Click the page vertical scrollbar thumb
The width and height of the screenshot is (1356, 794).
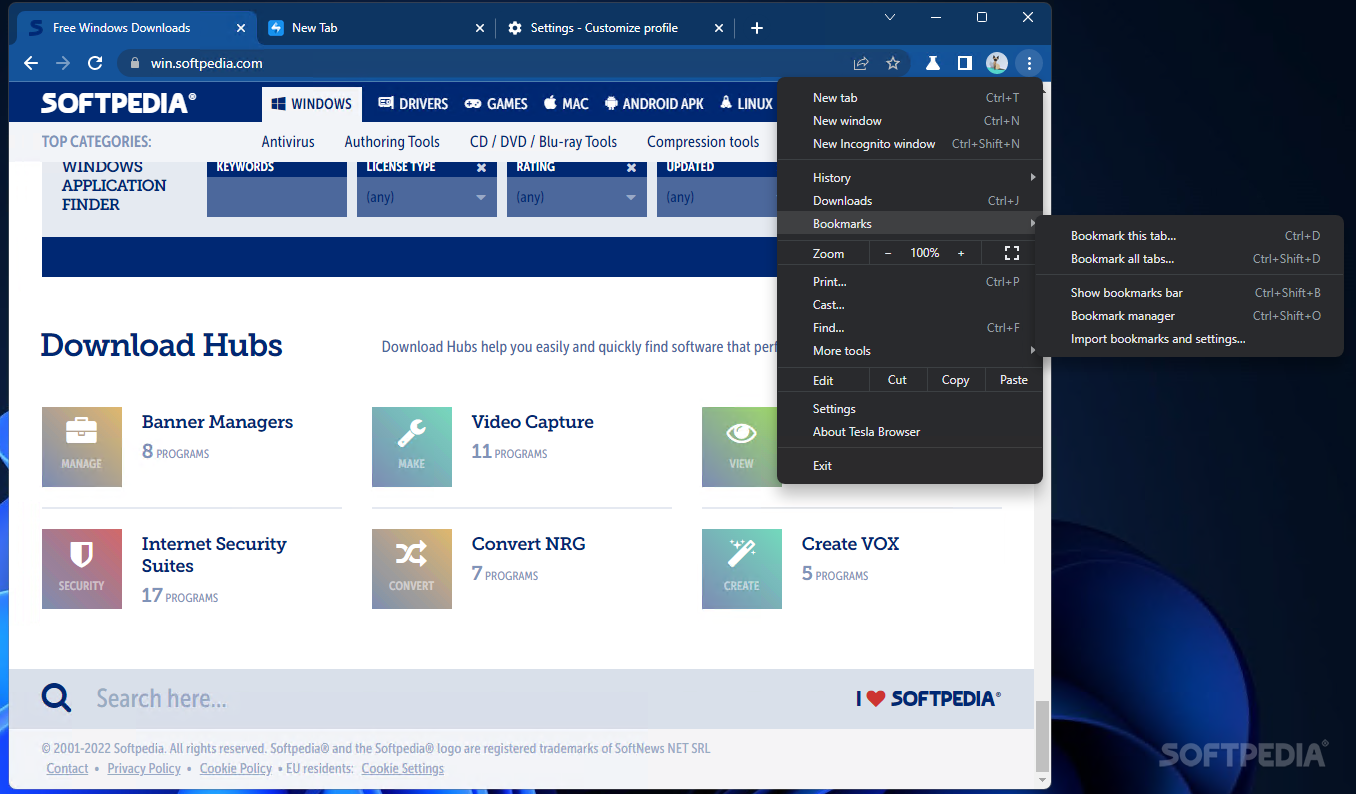pos(1042,737)
